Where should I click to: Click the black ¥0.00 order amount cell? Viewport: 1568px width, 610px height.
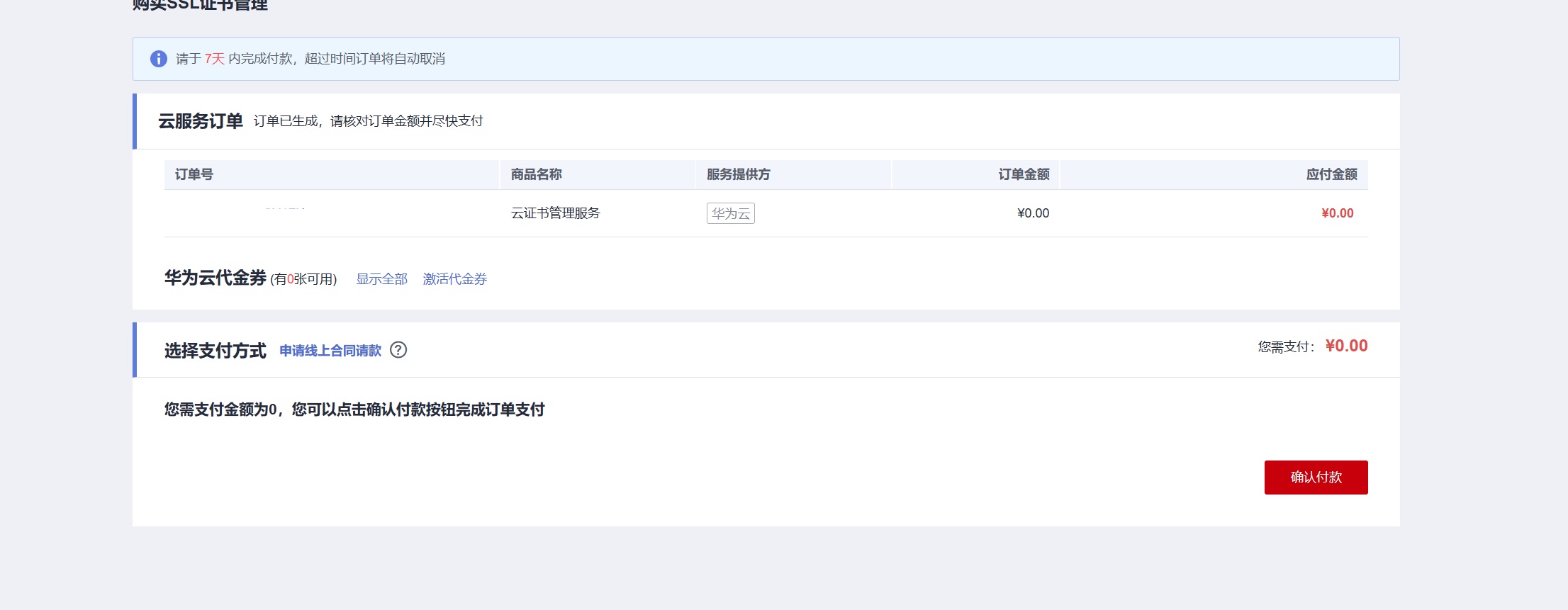pos(1033,213)
